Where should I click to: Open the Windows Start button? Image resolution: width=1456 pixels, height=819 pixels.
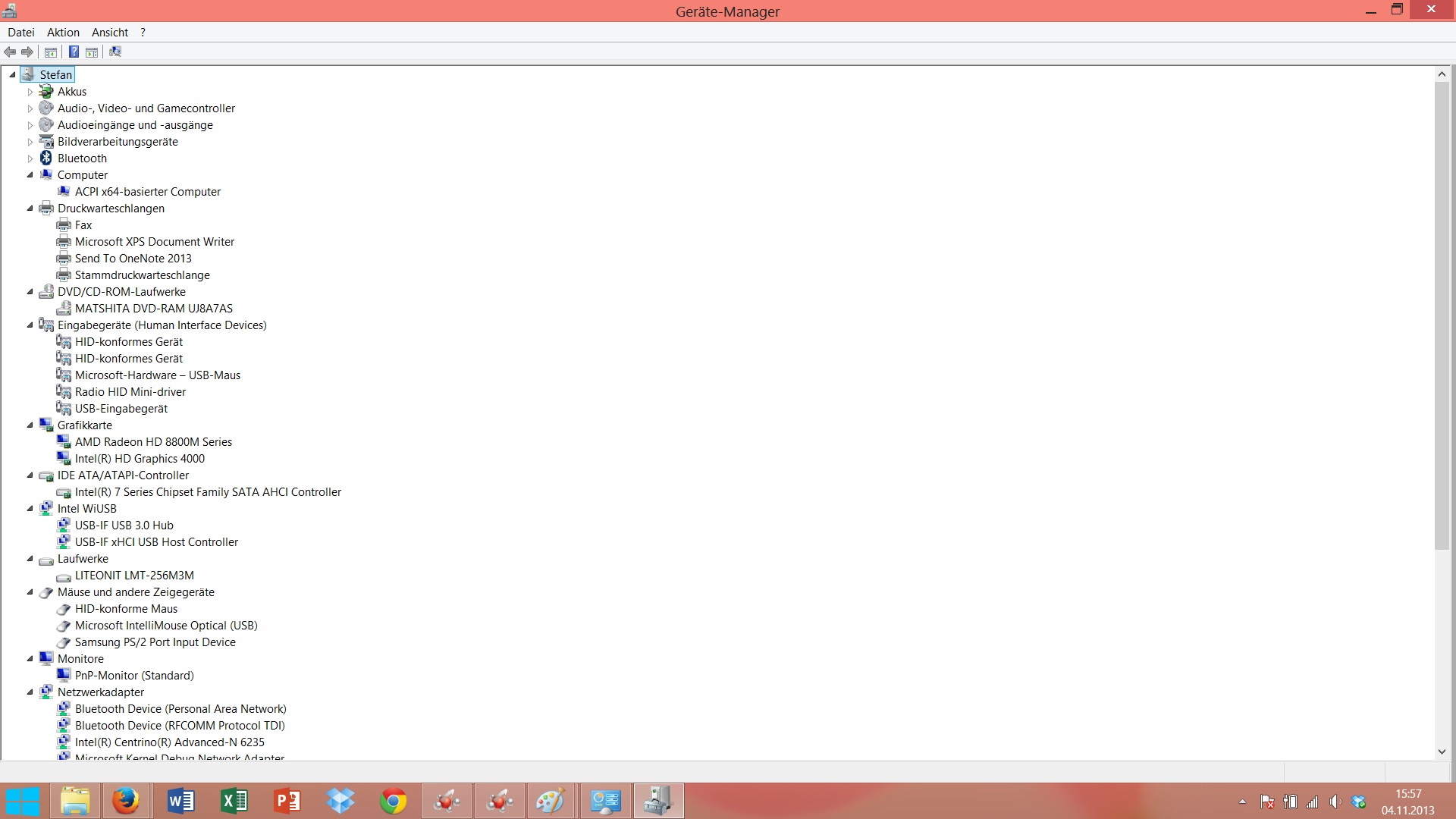(23, 802)
